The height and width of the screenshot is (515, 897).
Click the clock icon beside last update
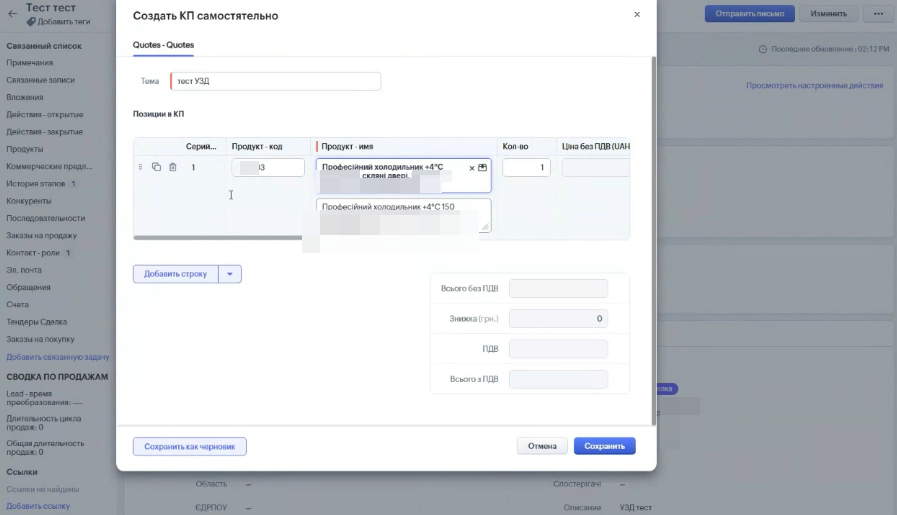point(763,49)
